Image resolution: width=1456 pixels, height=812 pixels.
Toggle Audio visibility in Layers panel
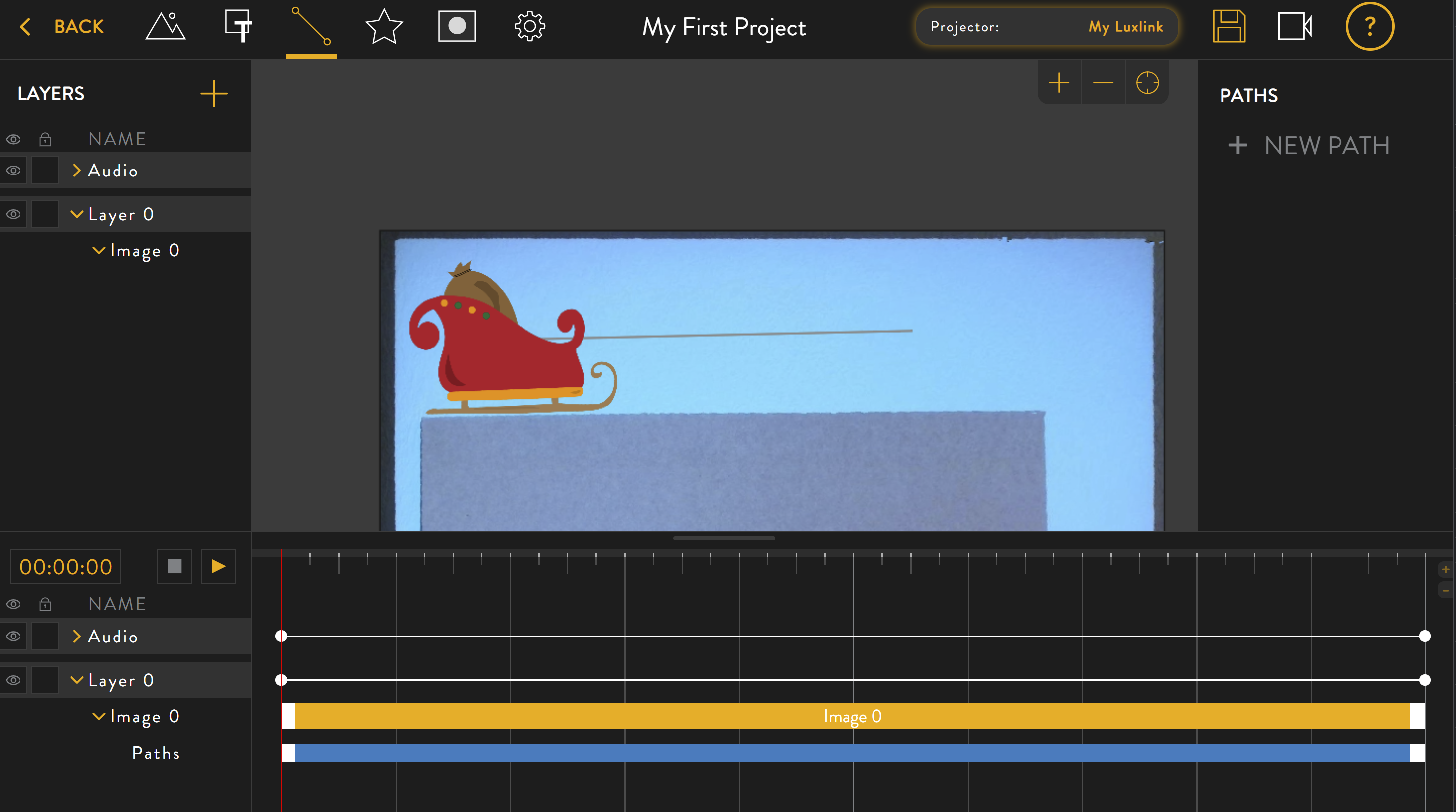13,171
